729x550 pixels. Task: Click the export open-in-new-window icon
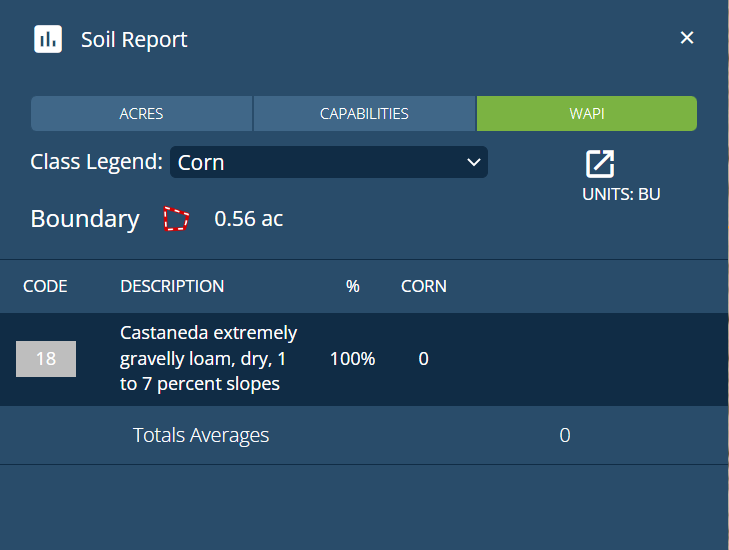point(600,164)
